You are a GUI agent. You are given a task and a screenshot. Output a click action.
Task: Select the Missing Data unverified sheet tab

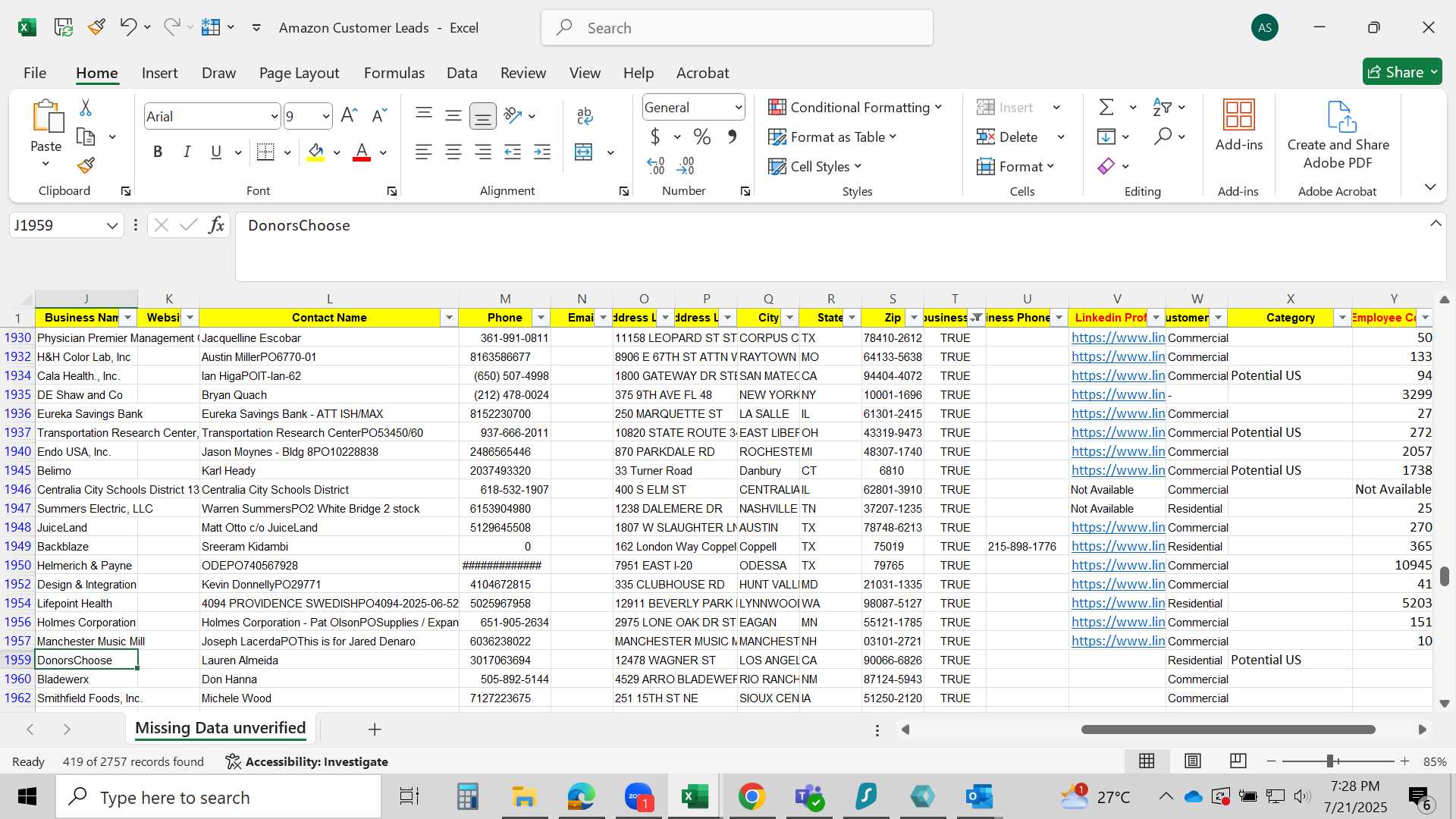(221, 728)
